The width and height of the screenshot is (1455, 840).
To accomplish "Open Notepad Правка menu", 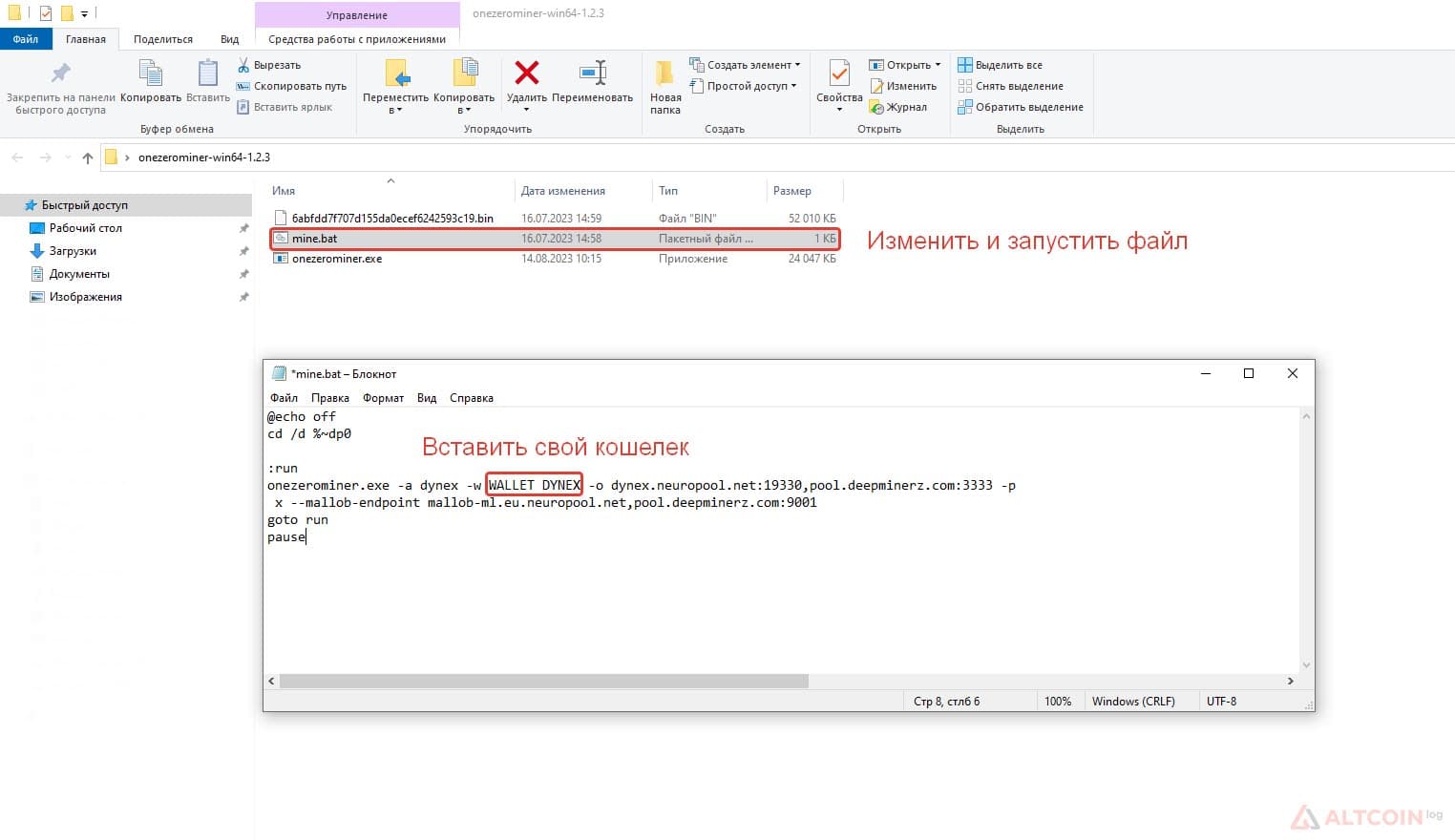I will (x=329, y=398).
